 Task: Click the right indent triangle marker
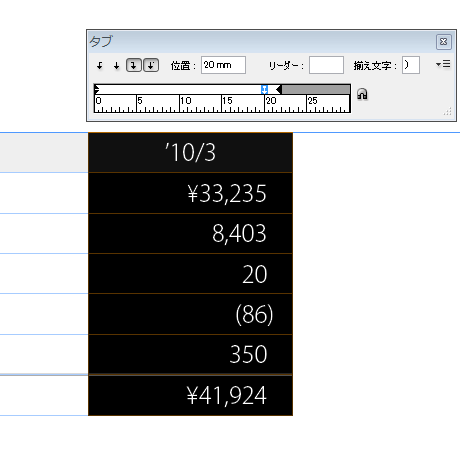[x=279, y=89]
